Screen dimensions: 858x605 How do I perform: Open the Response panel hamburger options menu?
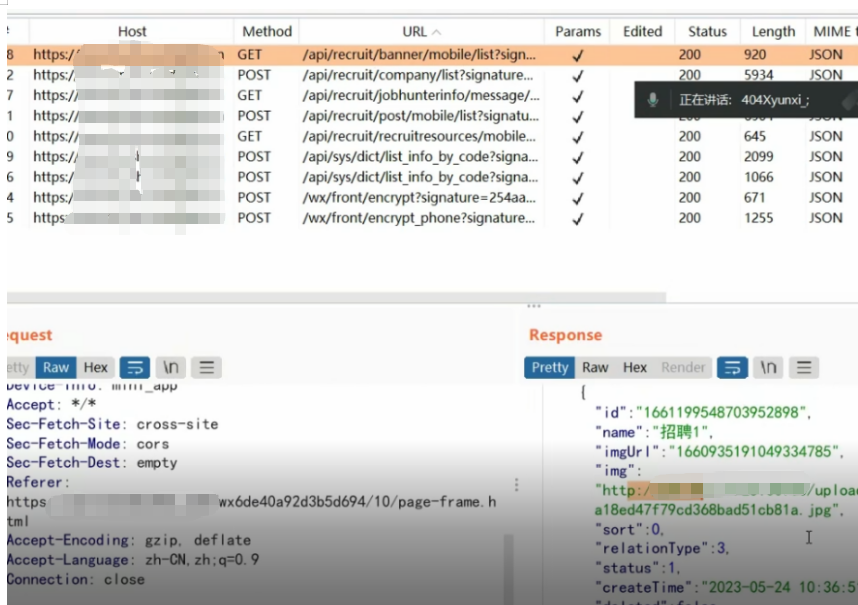[804, 367]
